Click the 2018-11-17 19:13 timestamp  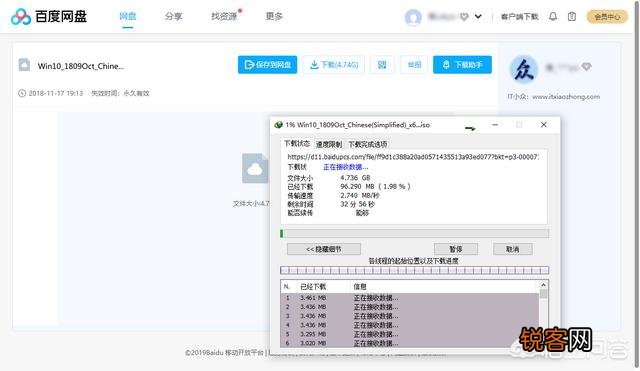pos(56,93)
